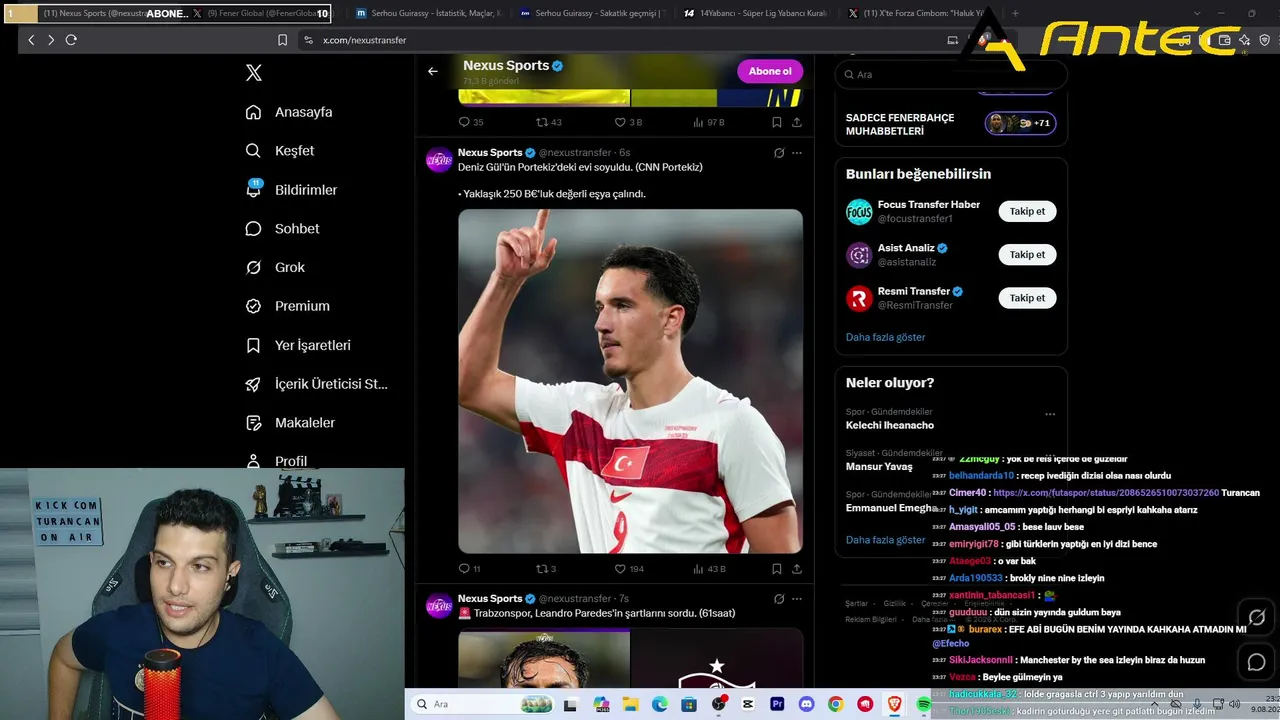Click the browser forward button

tap(51, 40)
